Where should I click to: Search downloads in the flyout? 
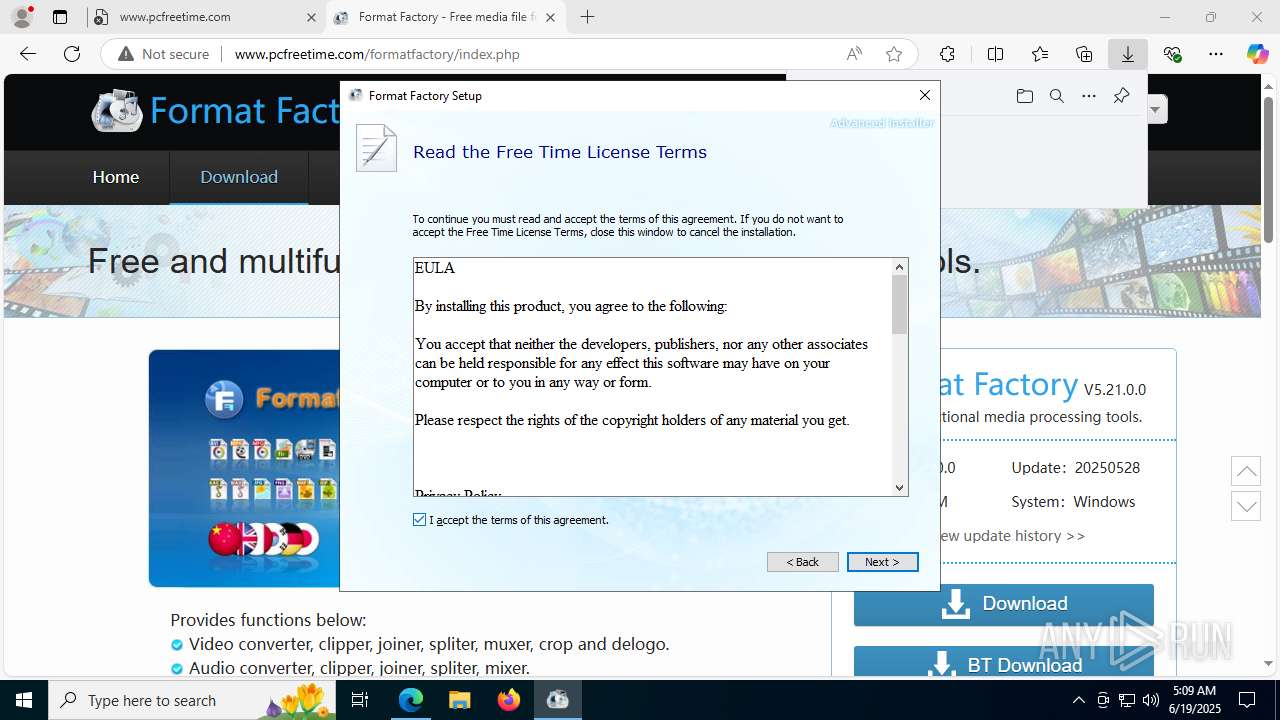[x=1056, y=96]
